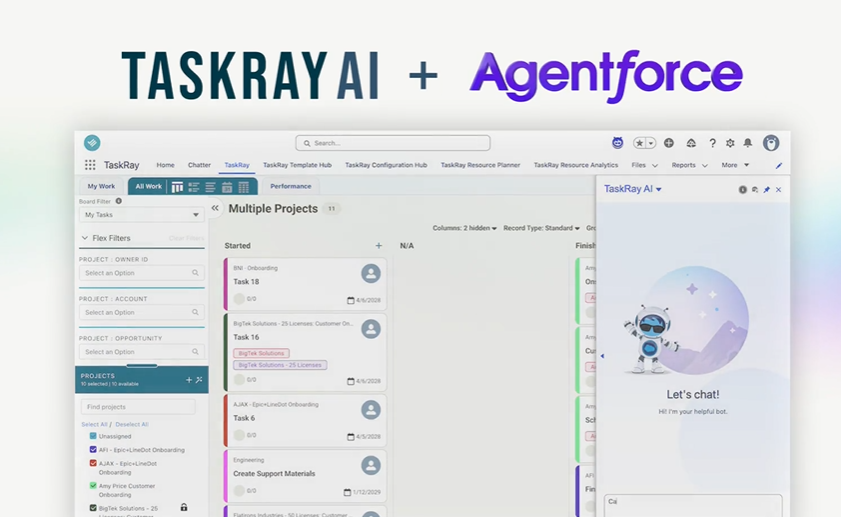The height and width of the screenshot is (517, 841).
Task: Toggle Task 18 completion circle
Action: click(239, 299)
